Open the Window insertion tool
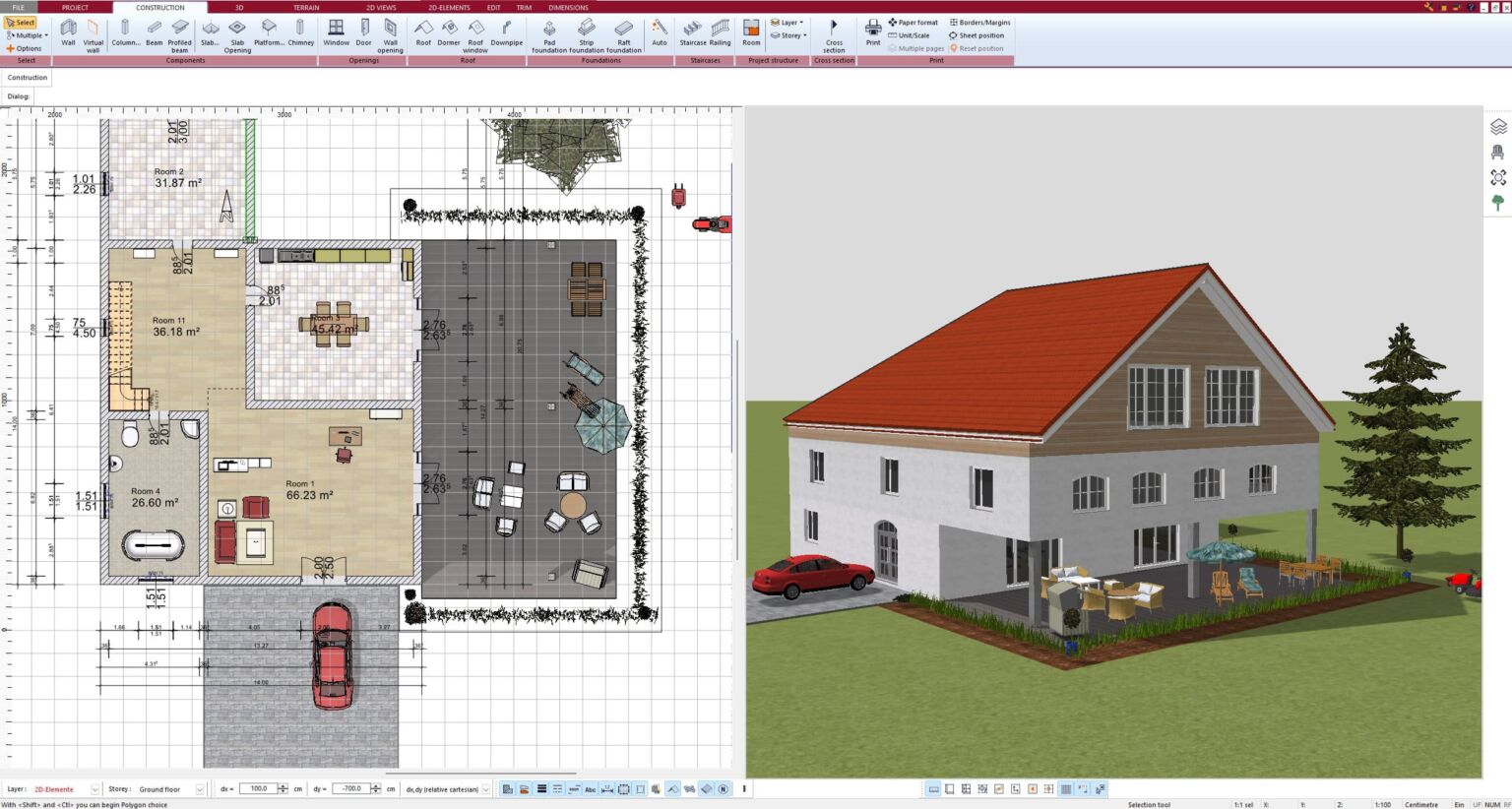Image resolution: width=1512 pixels, height=809 pixels. point(336,34)
